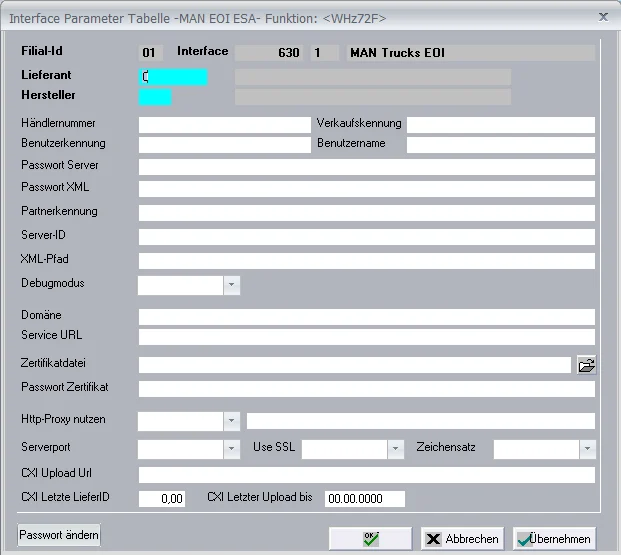Click into the Benutzerkennung field
Image resolution: width=621 pixels, height=555 pixels.
click(x=225, y=145)
